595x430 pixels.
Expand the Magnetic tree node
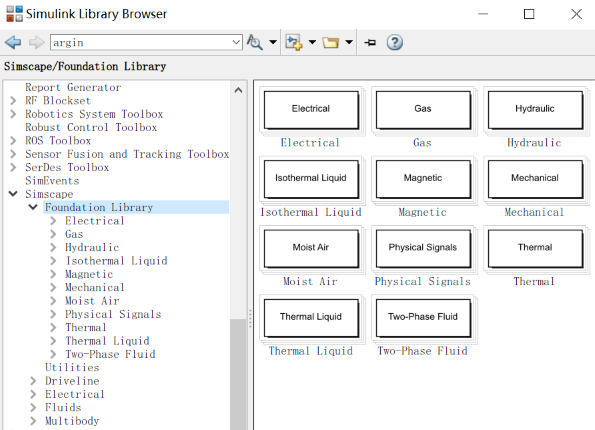53,274
